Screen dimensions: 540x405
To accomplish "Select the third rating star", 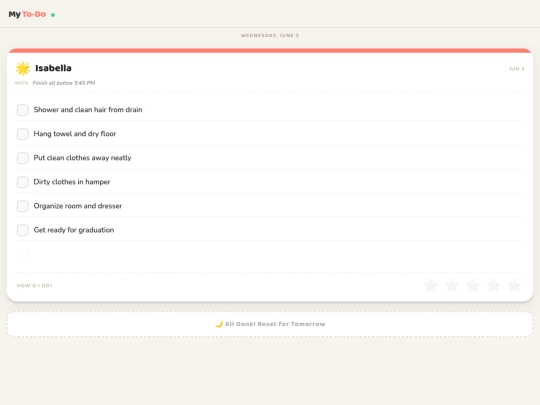I will pos(473,285).
